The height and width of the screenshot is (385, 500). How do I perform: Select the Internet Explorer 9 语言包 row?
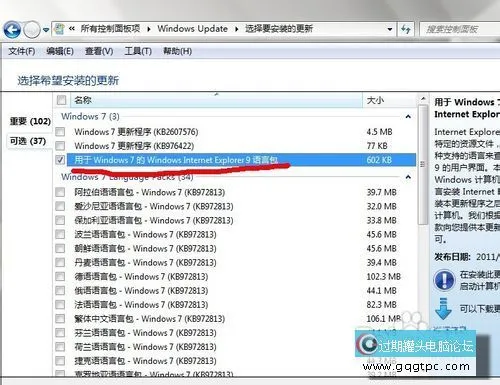coord(235,160)
